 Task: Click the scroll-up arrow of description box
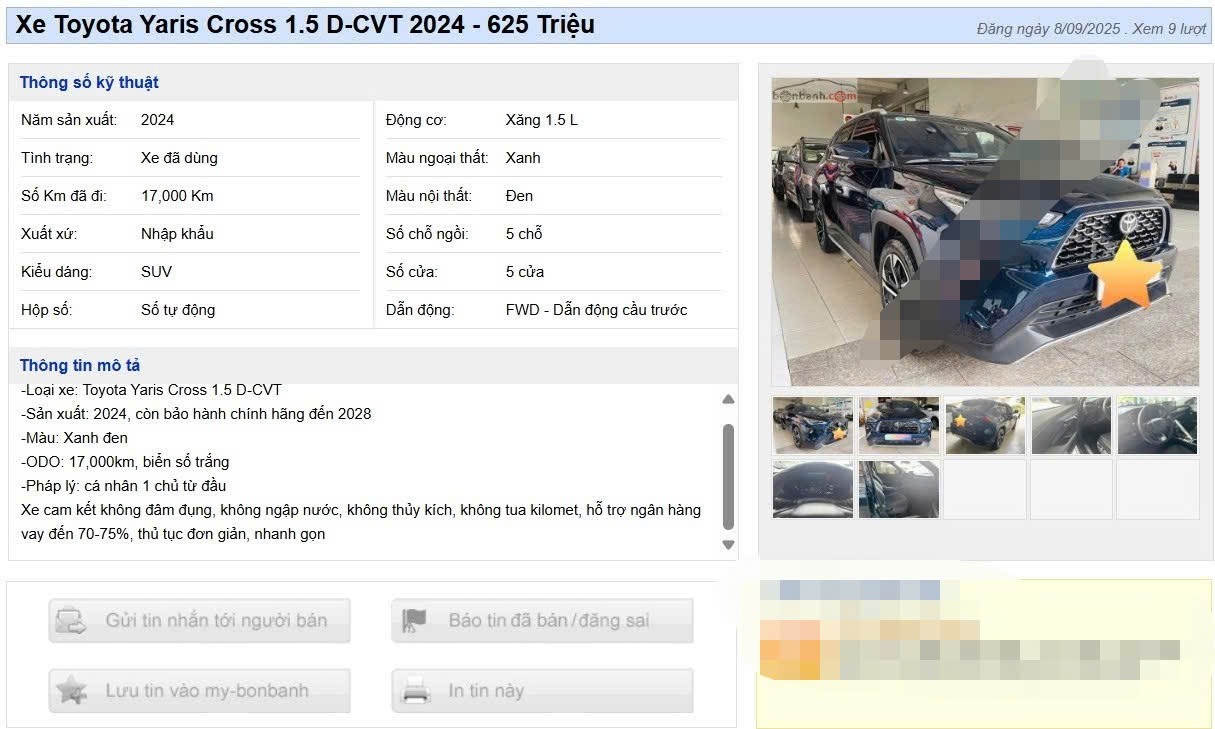point(728,399)
